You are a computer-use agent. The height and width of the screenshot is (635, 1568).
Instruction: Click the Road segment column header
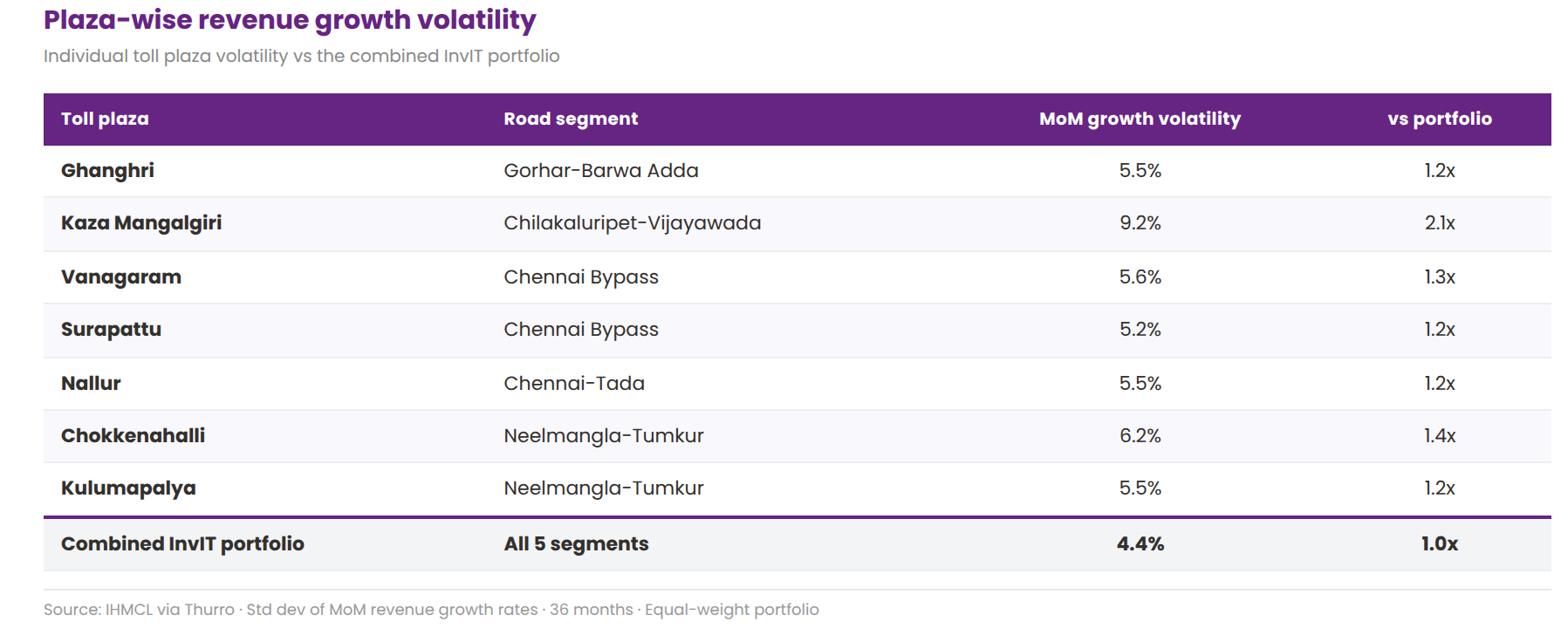(x=571, y=119)
